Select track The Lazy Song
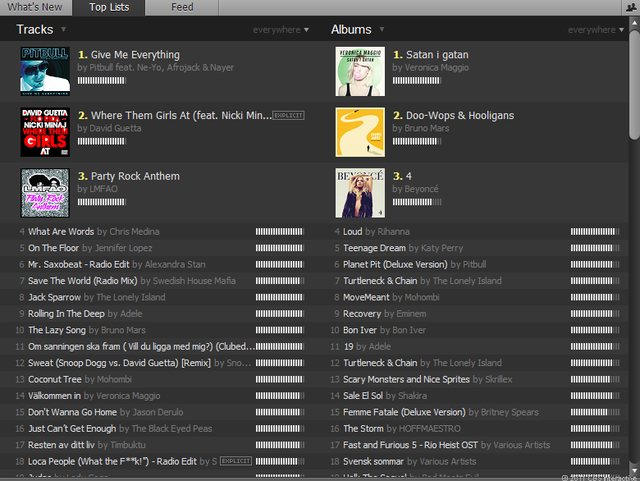This screenshot has width=640, height=481. point(57,330)
